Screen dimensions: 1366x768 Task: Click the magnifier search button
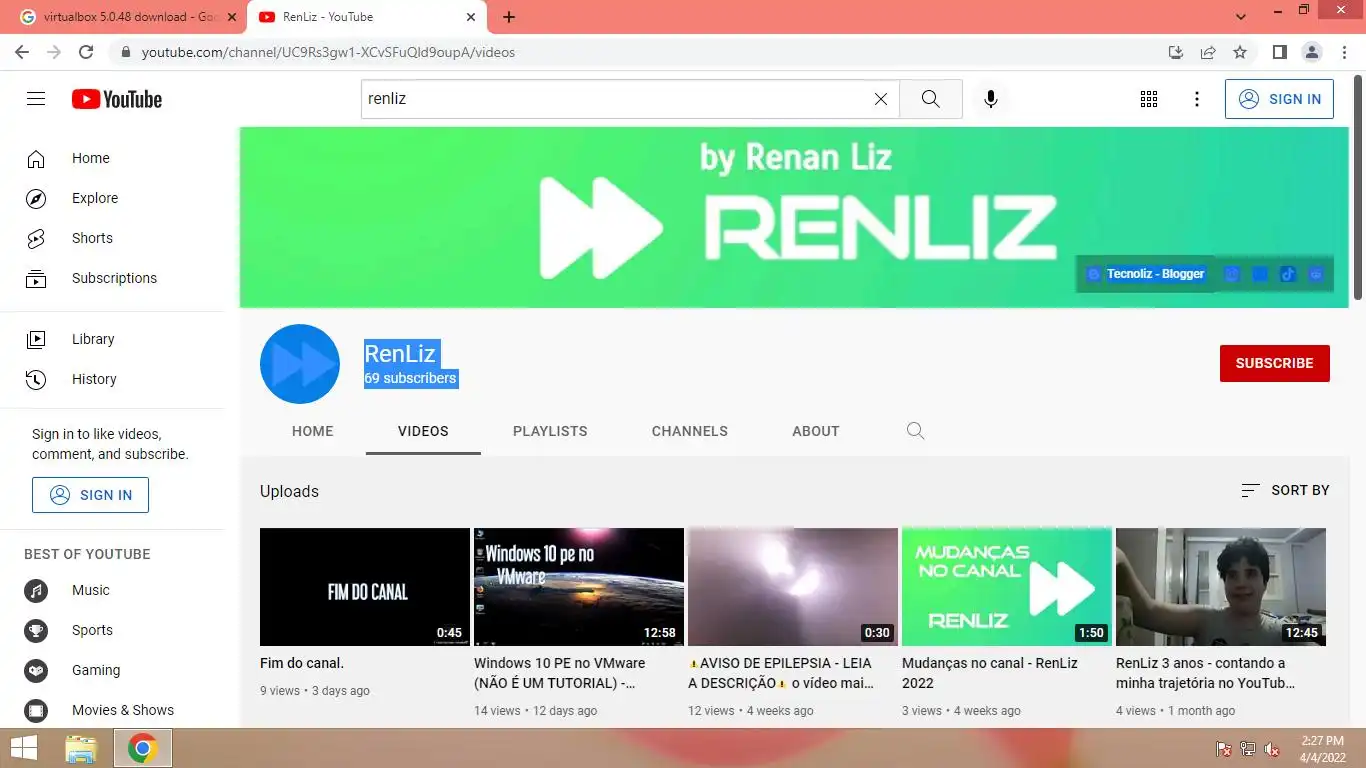[x=930, y=99]
